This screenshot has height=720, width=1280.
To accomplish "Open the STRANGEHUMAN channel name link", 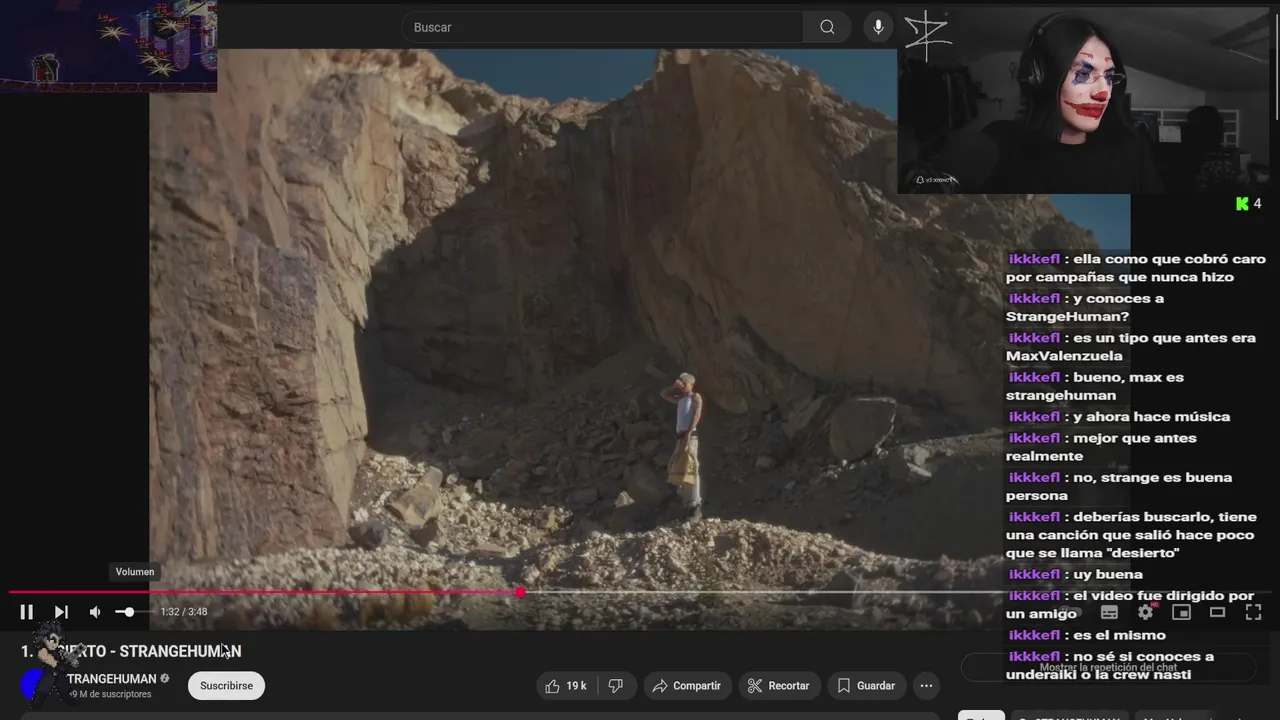I will [x=111, y=679].
